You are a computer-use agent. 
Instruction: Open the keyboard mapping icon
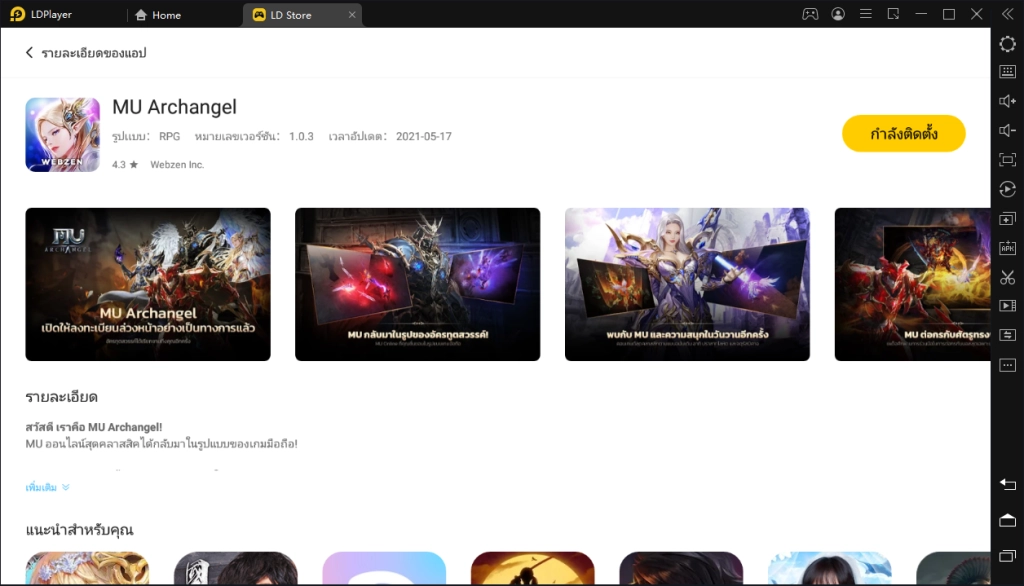1008,71
